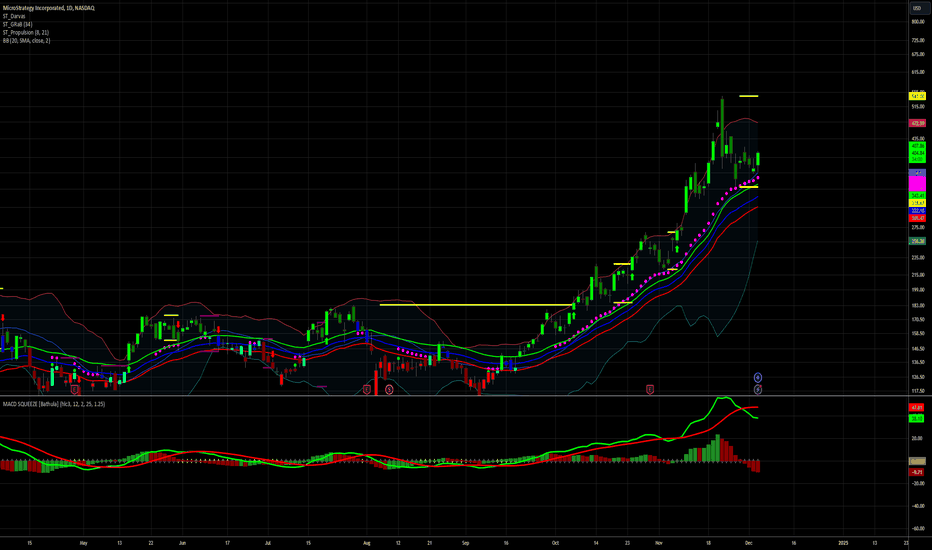932x550 pixels.
Task: Click the red earnings marker near late October
Action: click(x=650, y=388)
